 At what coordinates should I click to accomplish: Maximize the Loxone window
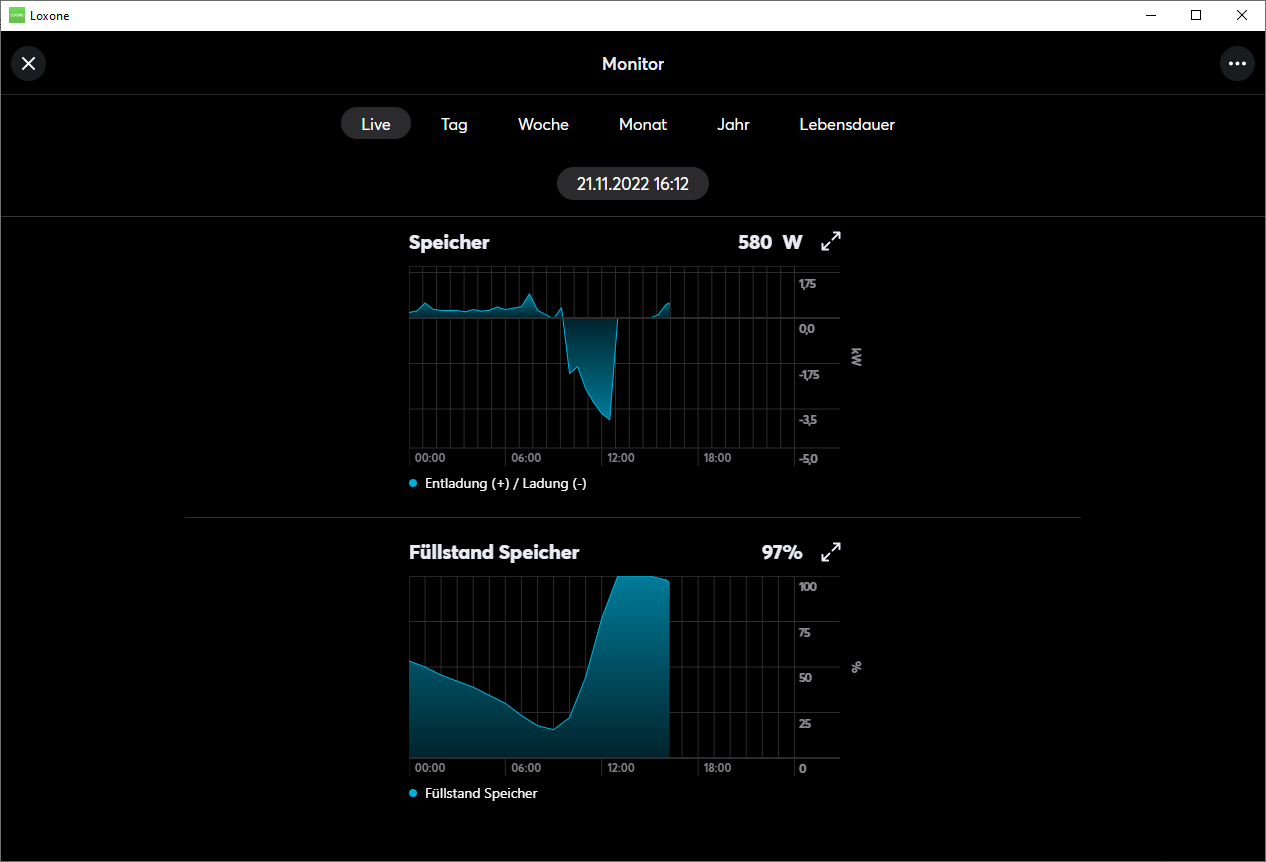[x=1196, y=15]
